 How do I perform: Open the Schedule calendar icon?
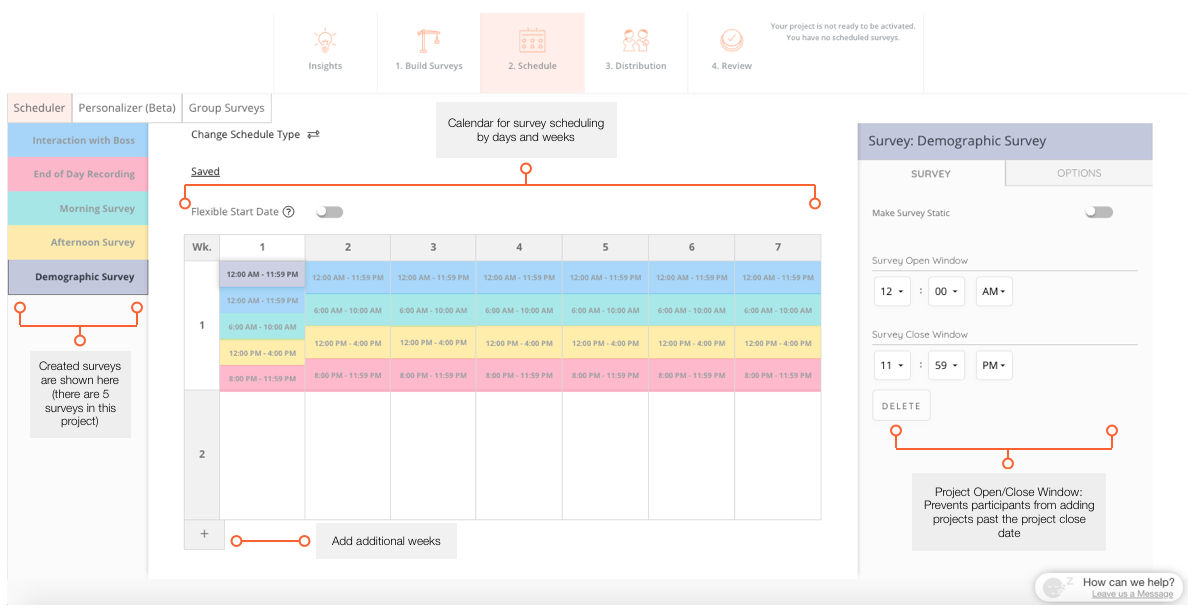pyautogui.click(x=532, y=40)
